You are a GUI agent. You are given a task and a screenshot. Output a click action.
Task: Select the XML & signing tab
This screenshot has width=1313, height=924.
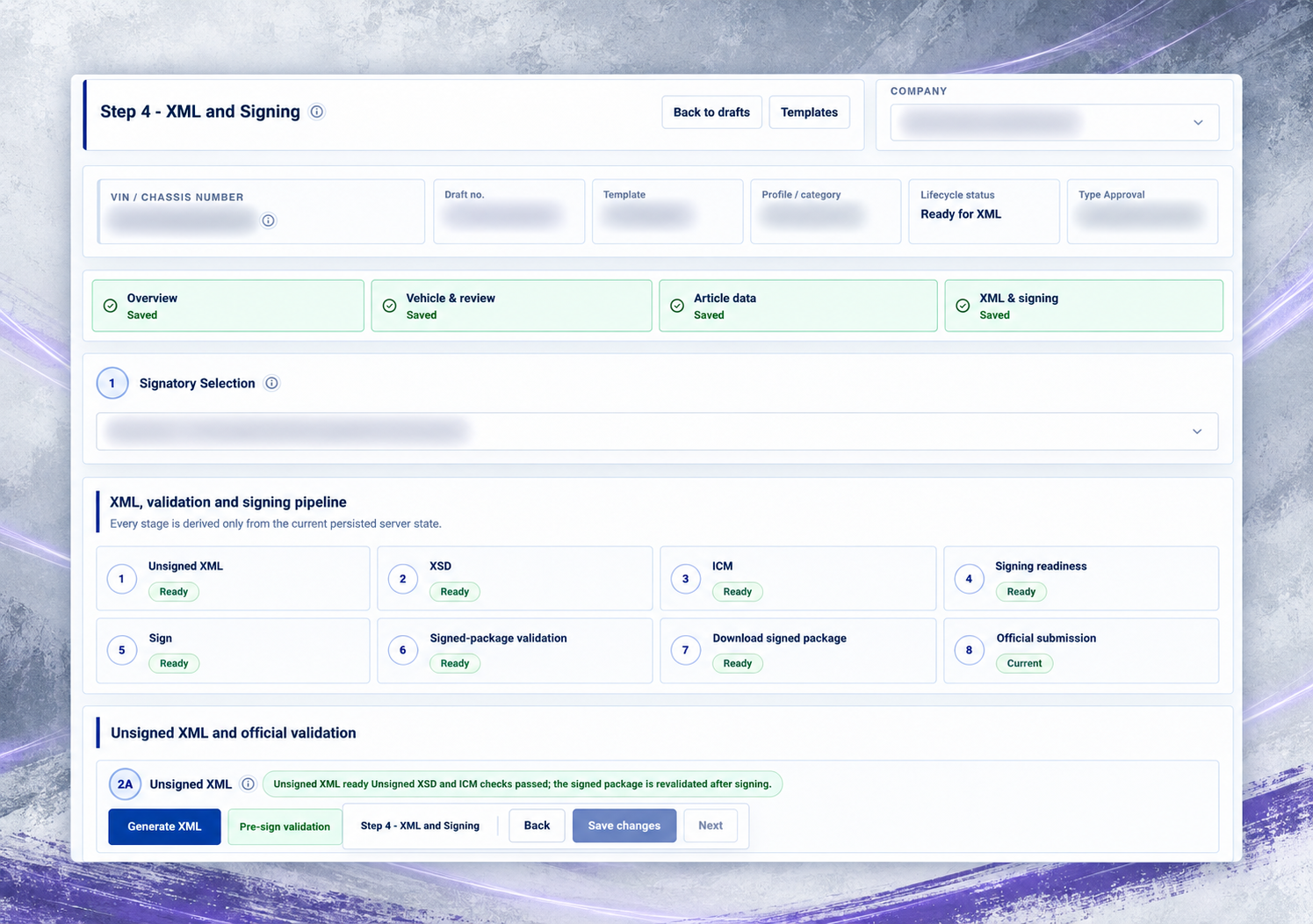1084,306
